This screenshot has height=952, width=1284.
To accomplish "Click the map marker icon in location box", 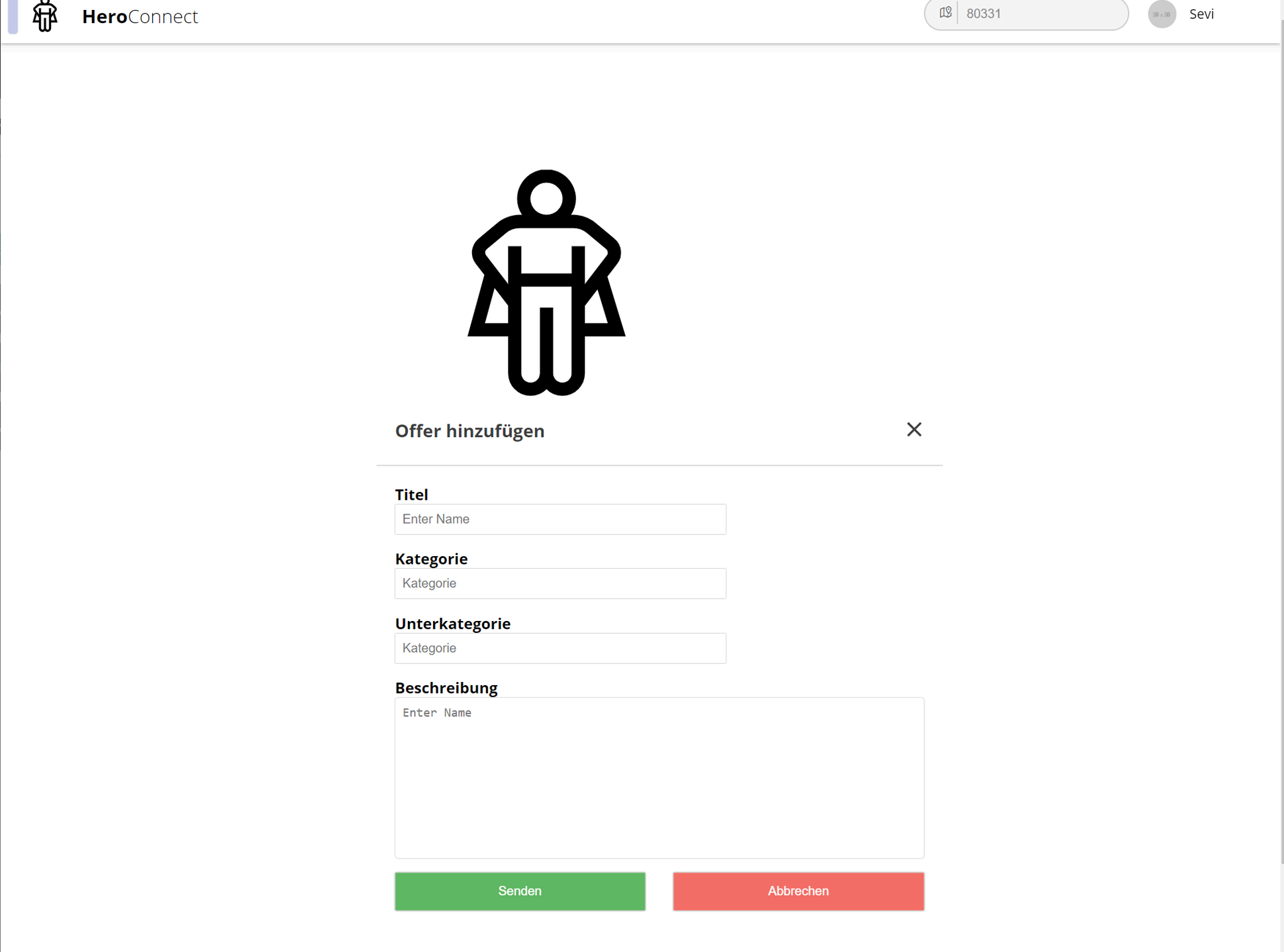I will 945,13.
